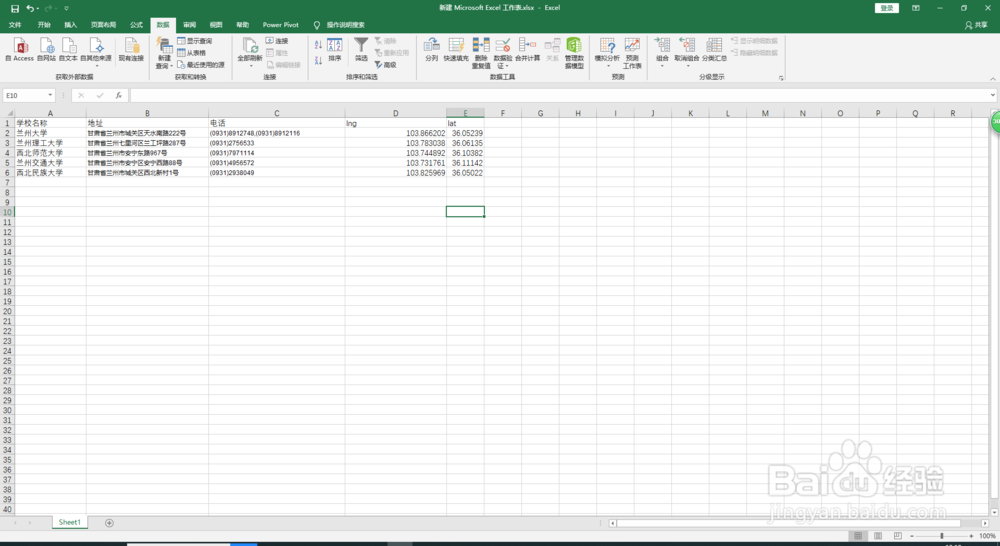Click the Save icon in Quick Access Toolbar
1000x546 pixels.
(x=15, y=8)
